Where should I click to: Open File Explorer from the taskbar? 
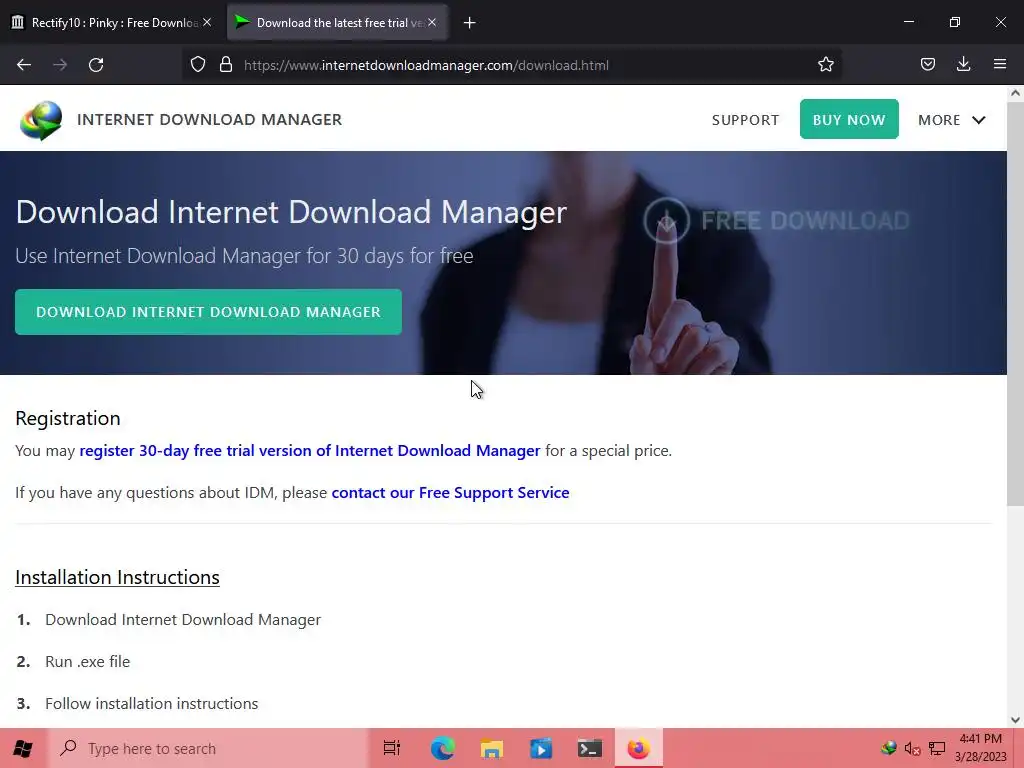coord(492,748)
